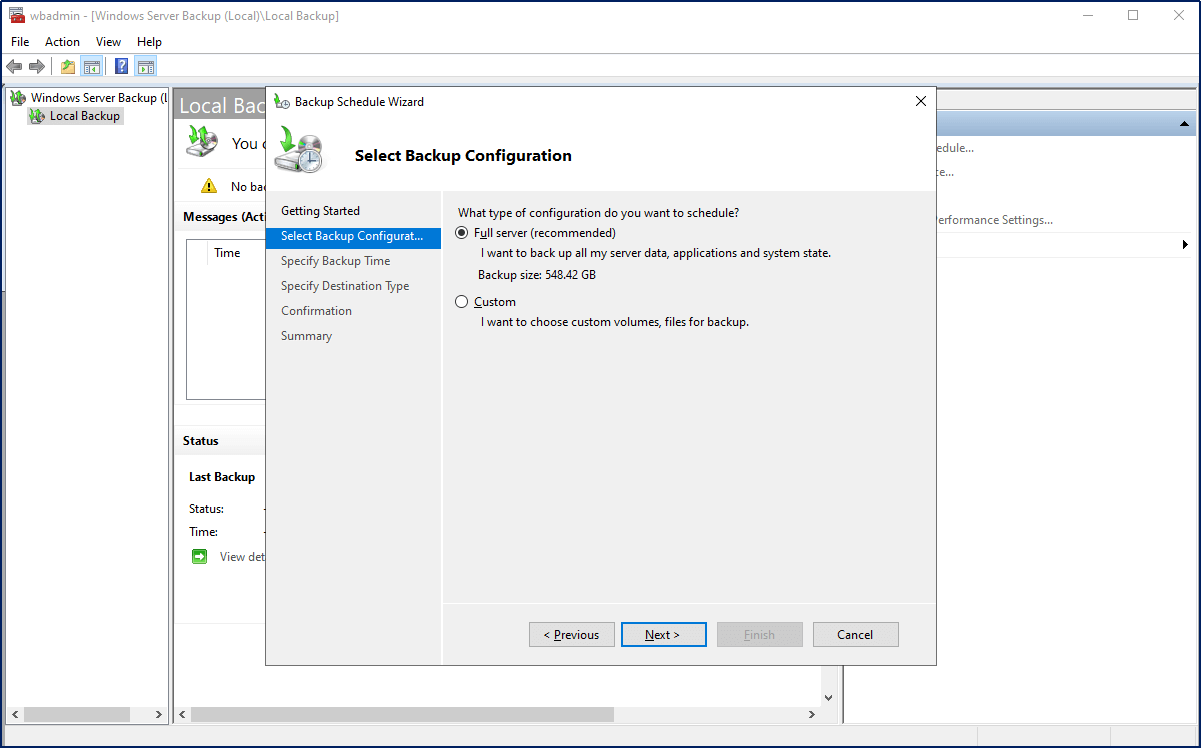Viewport: 1201px width, 748px height.
Task: Click the Forward arrow in the toolbar
Action: click(37, 67)
